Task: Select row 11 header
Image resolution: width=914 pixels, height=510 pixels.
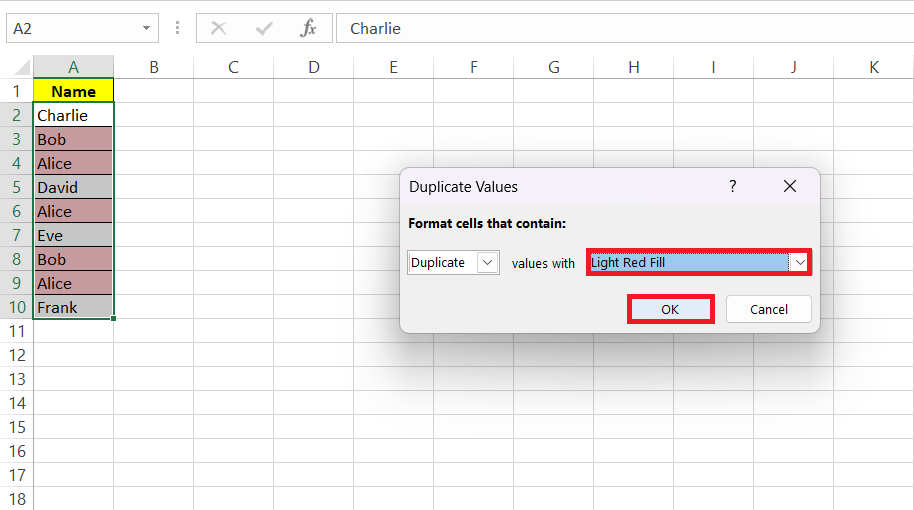Action: tap(16, 331)
